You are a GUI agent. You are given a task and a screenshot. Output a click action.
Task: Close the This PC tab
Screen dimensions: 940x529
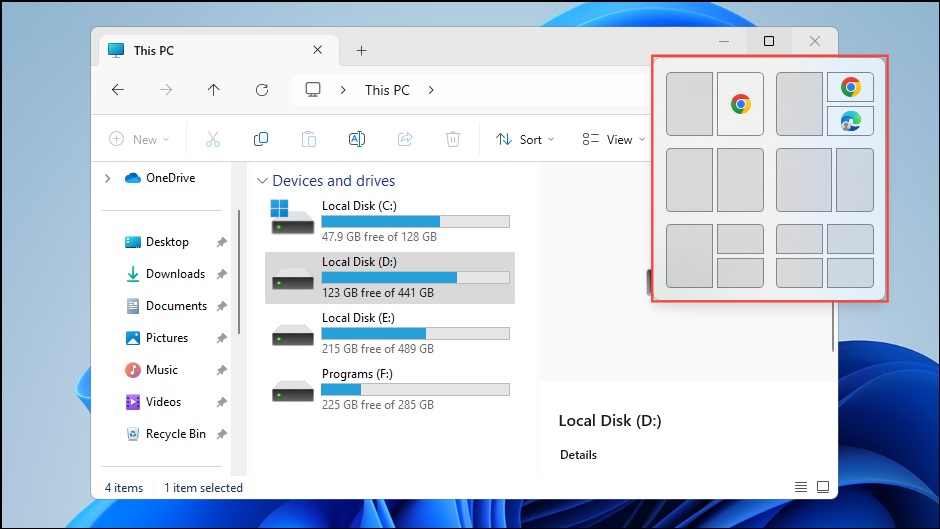coord(318,50)
